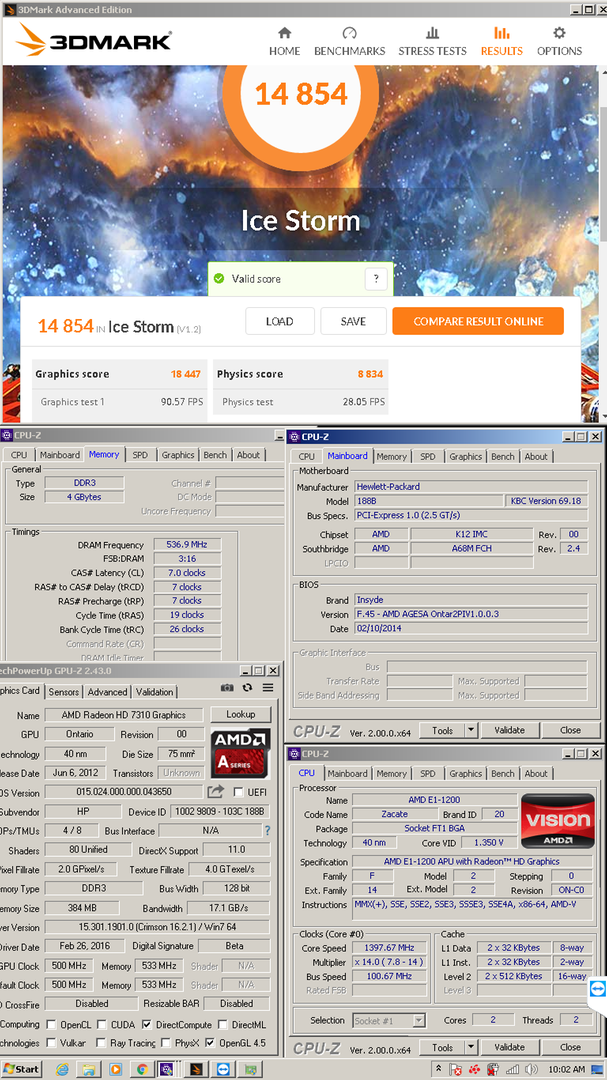
Task: Click the GPU-Z Lookup button
Action: 240,714
